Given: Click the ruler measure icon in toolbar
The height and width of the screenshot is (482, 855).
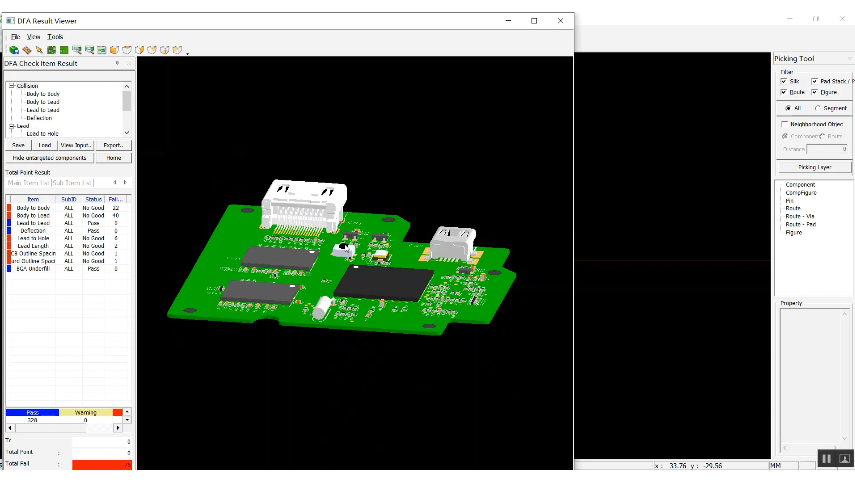Looking at the screenshot, I should click(27, 50).
